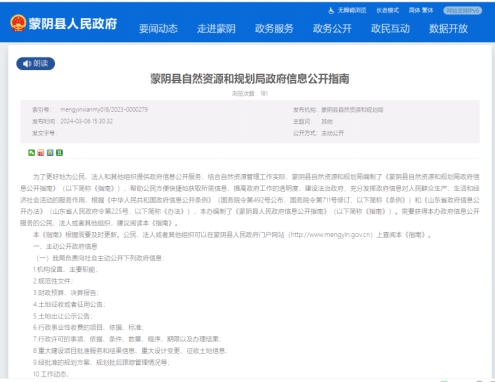Switch to 简体 simplified Chinese
Image resolution: width=495 pixels, height=382 pixels.
click(414, 10)
